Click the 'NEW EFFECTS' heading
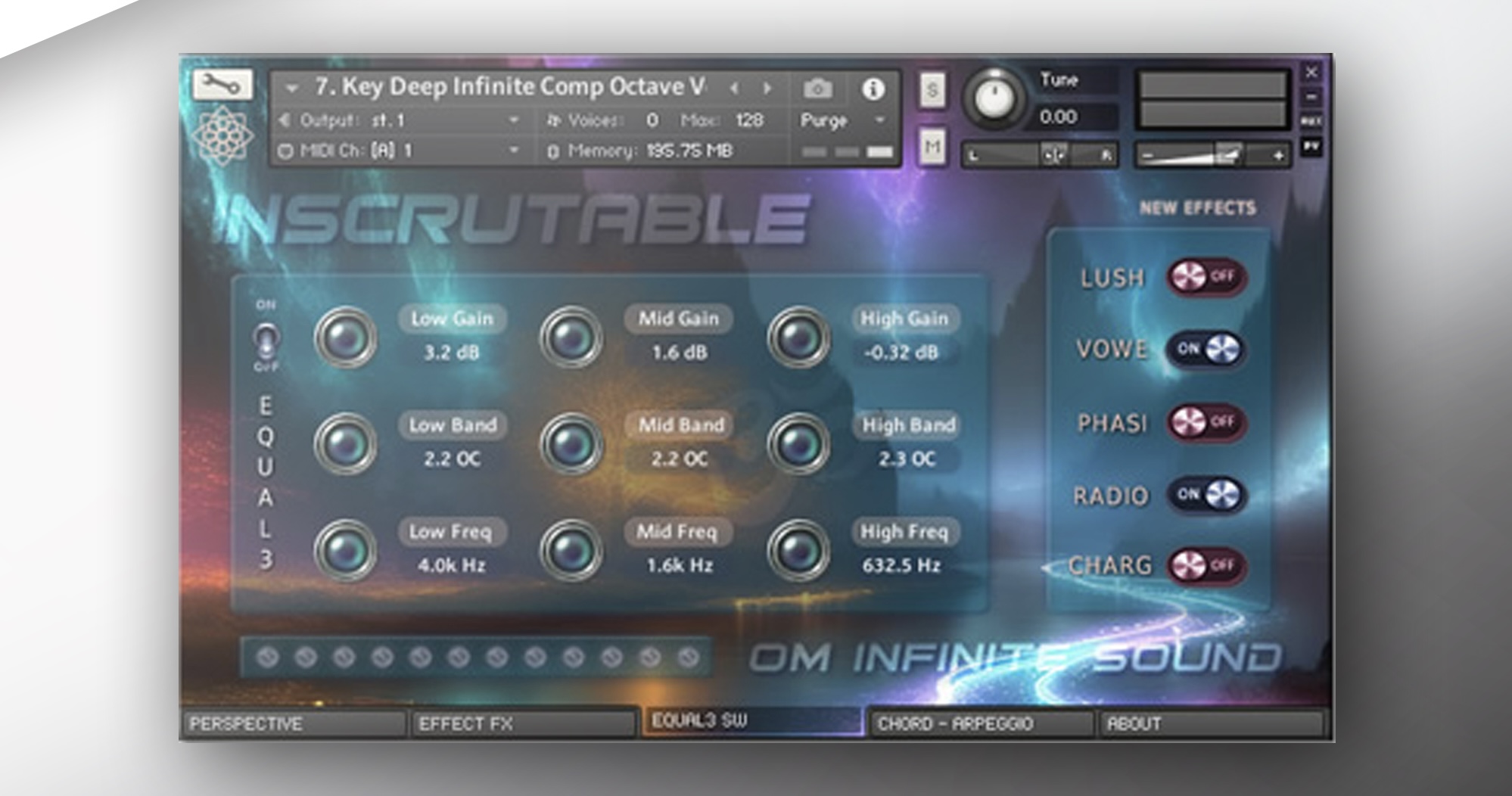This screenshot has height=796, width=1512. point(1197,208)
